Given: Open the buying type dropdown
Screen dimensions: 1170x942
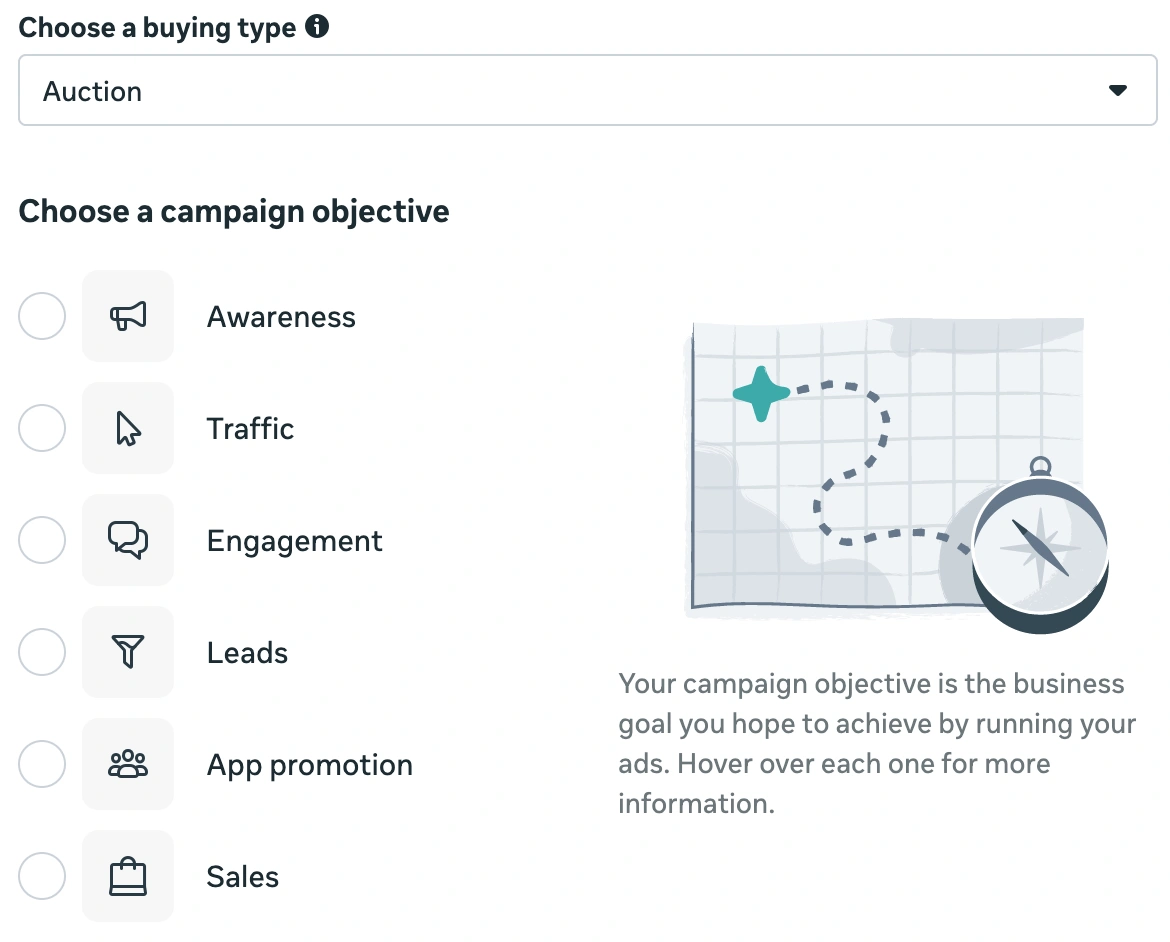Looking at the screenshot, I should [x=585, y=90].
